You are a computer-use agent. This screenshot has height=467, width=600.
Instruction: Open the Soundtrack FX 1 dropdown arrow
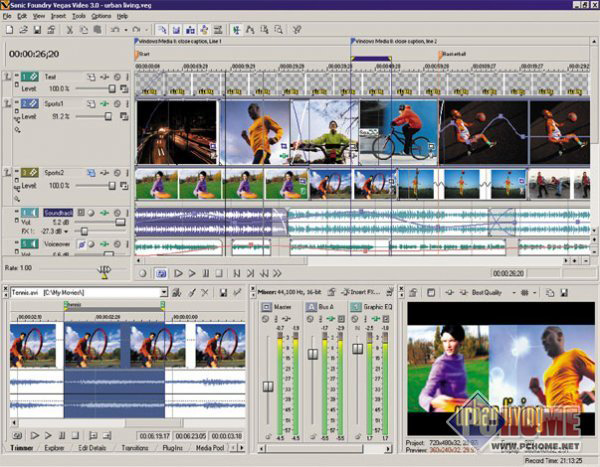pos(66,231)
